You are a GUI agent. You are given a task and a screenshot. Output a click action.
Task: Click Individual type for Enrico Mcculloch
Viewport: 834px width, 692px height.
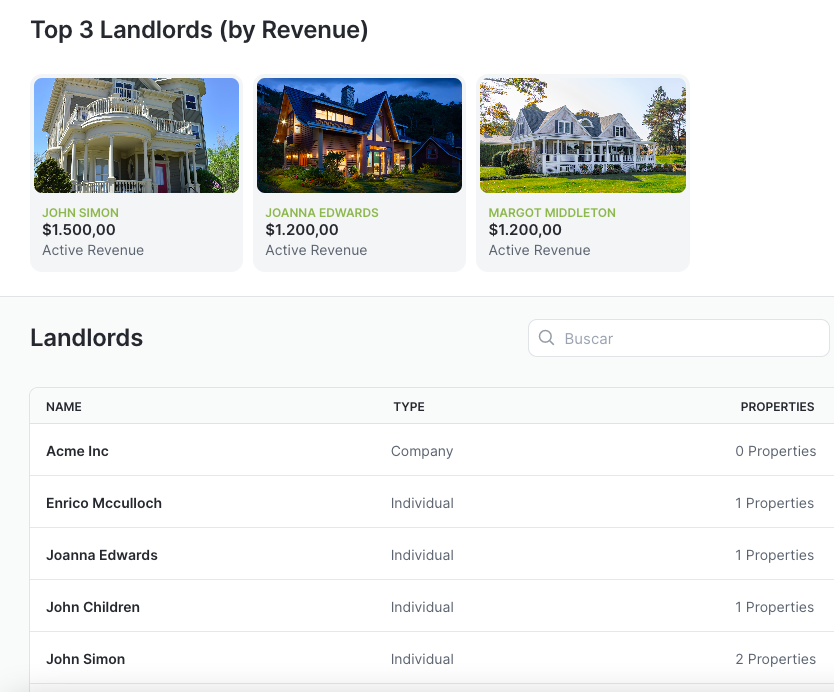pyautogui.click(x=422, y=503)
